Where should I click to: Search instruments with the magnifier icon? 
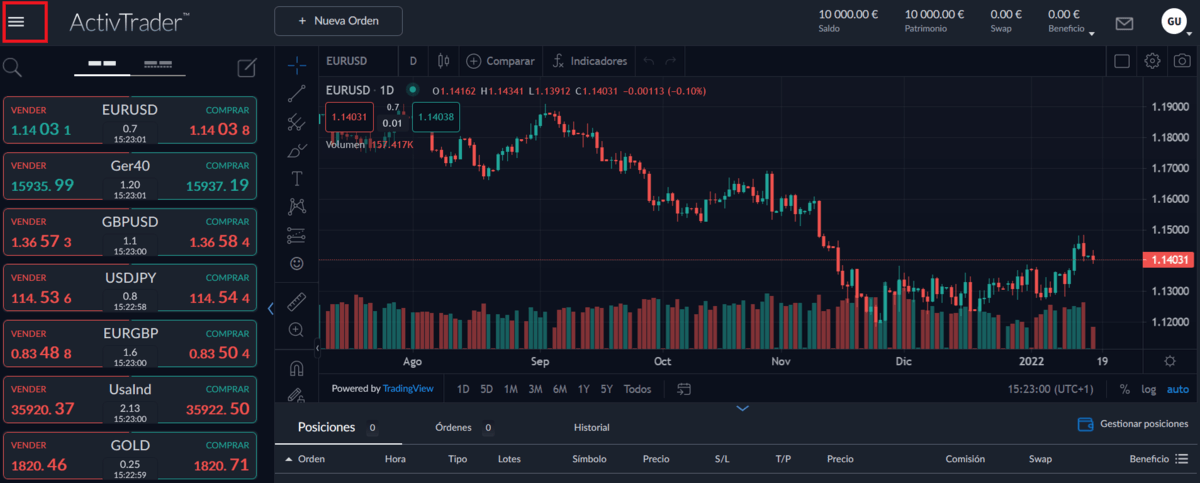point(13,67)
